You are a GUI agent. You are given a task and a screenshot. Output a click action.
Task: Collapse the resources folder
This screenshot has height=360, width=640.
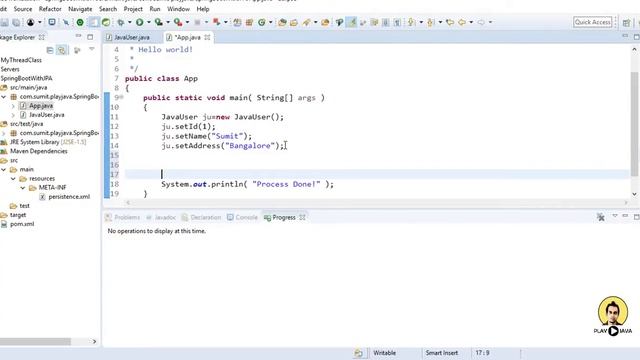point(13,179)
